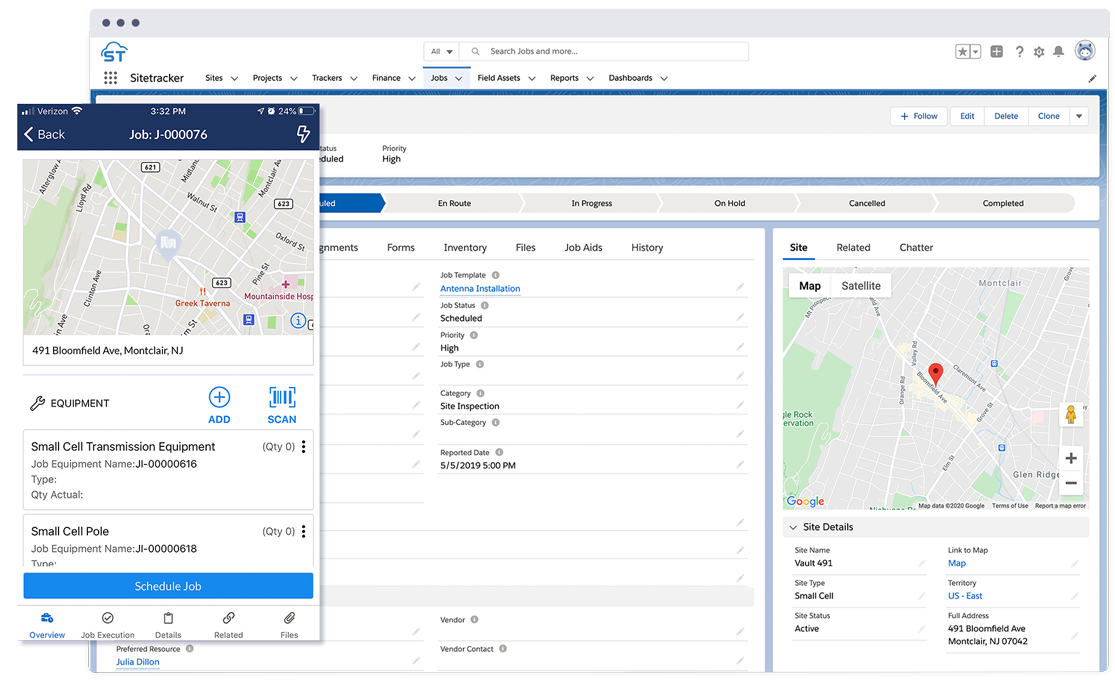Open options menu for Small Cell Pole
Image resolution: width=1115 pixels, height=682 pixels.
coord(304,531)
